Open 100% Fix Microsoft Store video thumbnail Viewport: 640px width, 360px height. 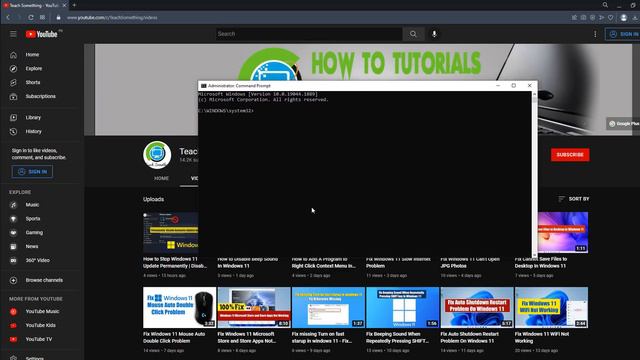click(x=254, y=307)
